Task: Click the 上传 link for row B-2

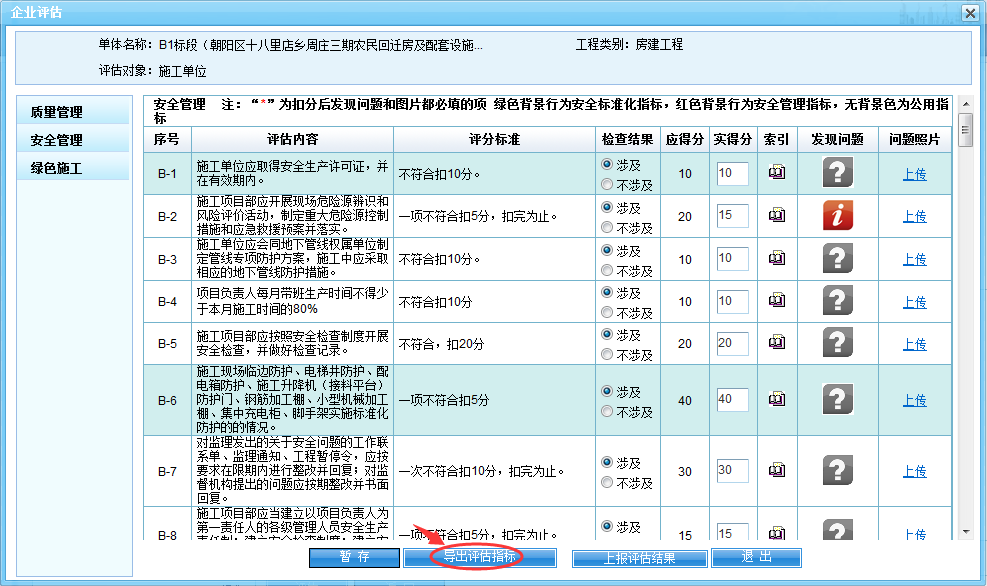Action: (914, 216)
